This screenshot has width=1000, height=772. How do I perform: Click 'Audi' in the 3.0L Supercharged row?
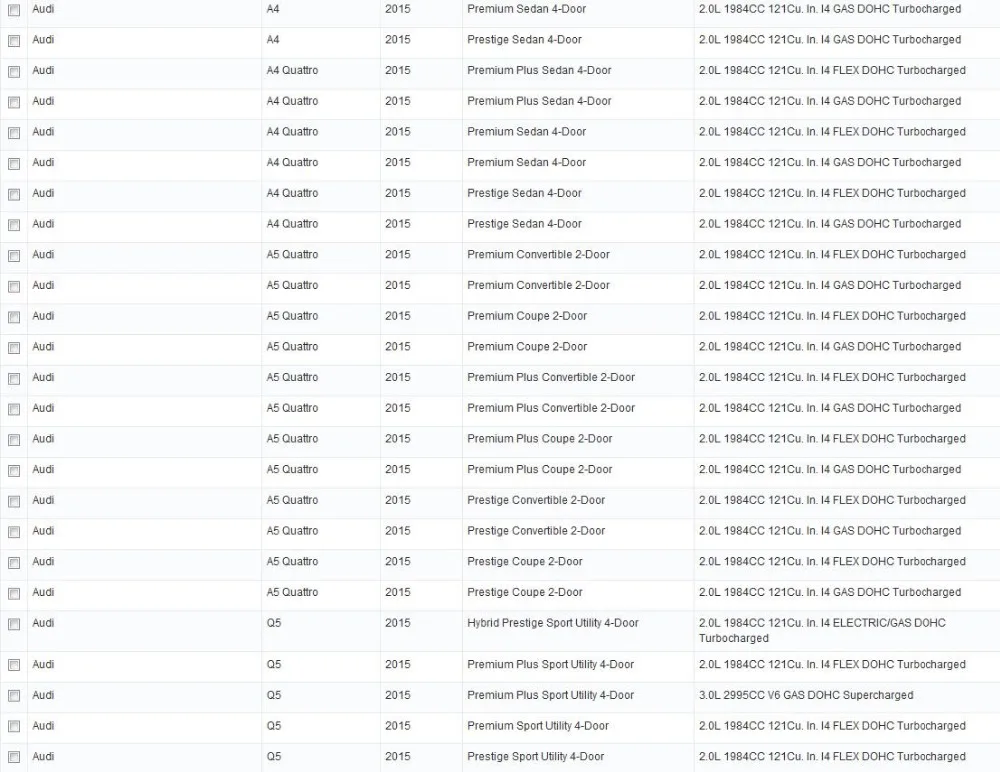click(x=43, y=695)
